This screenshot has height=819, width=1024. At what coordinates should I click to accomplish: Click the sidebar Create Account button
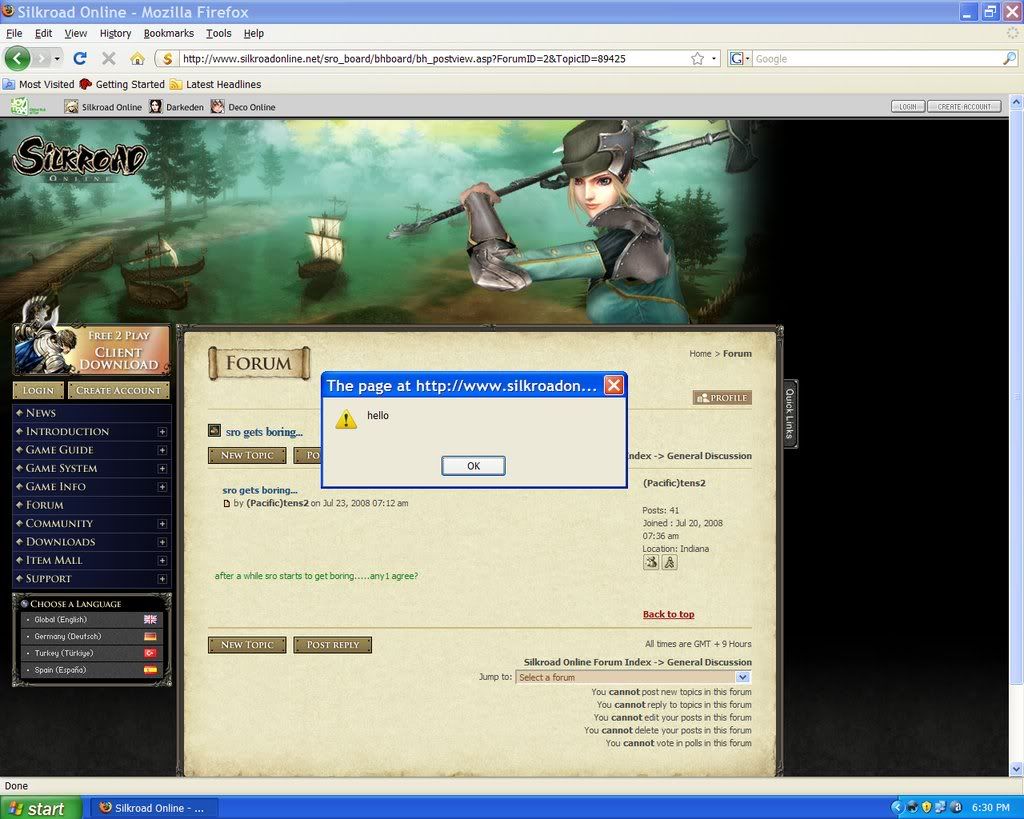click(x=118, y=391)
